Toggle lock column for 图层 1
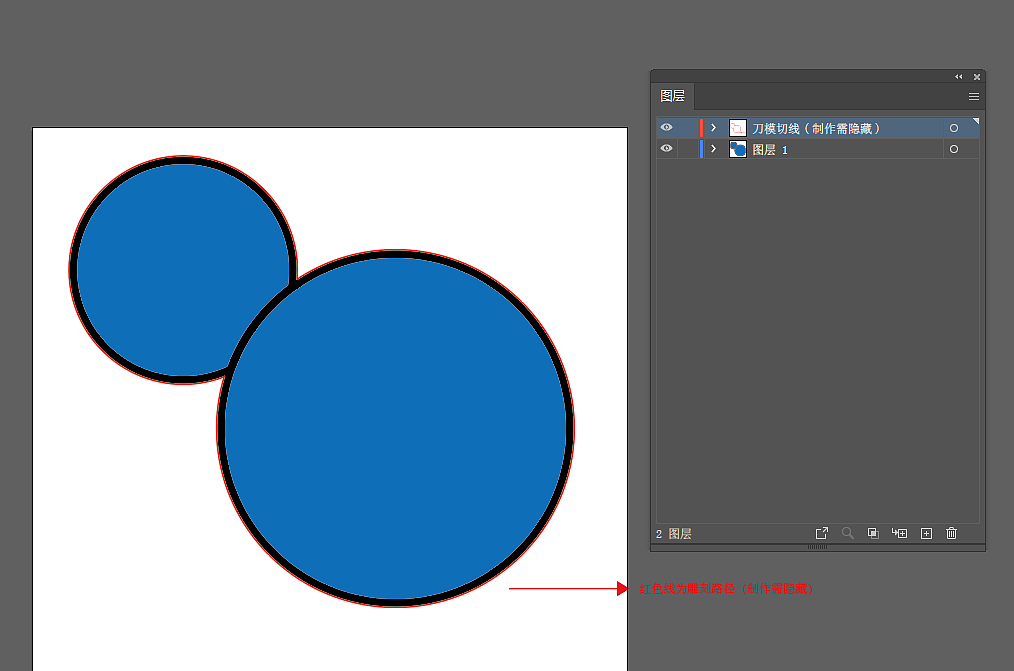Image resolution: width=1014 pixels, height=671 pixels. pos(688,149)
